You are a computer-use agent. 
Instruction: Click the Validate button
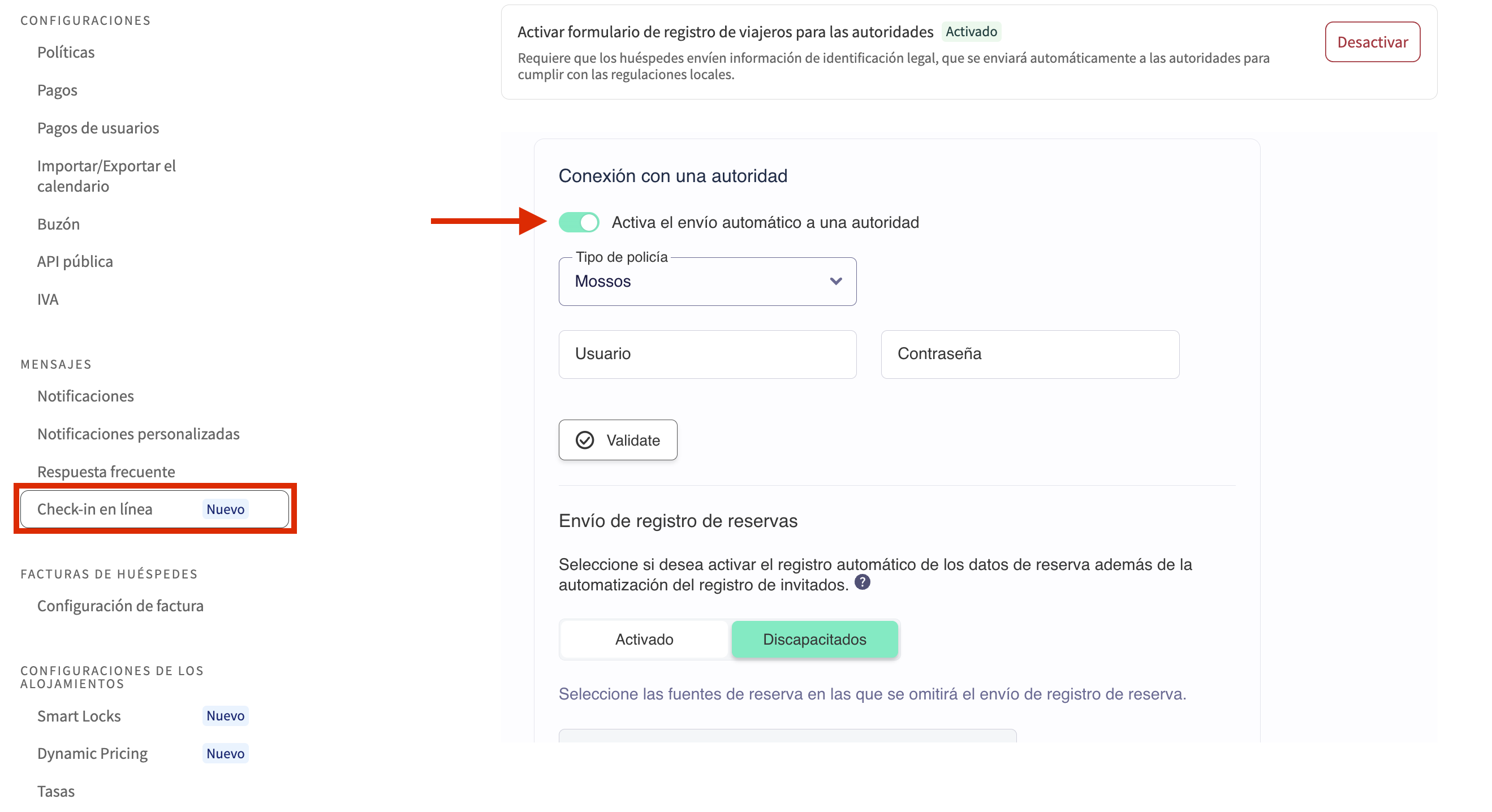point(618,440)
